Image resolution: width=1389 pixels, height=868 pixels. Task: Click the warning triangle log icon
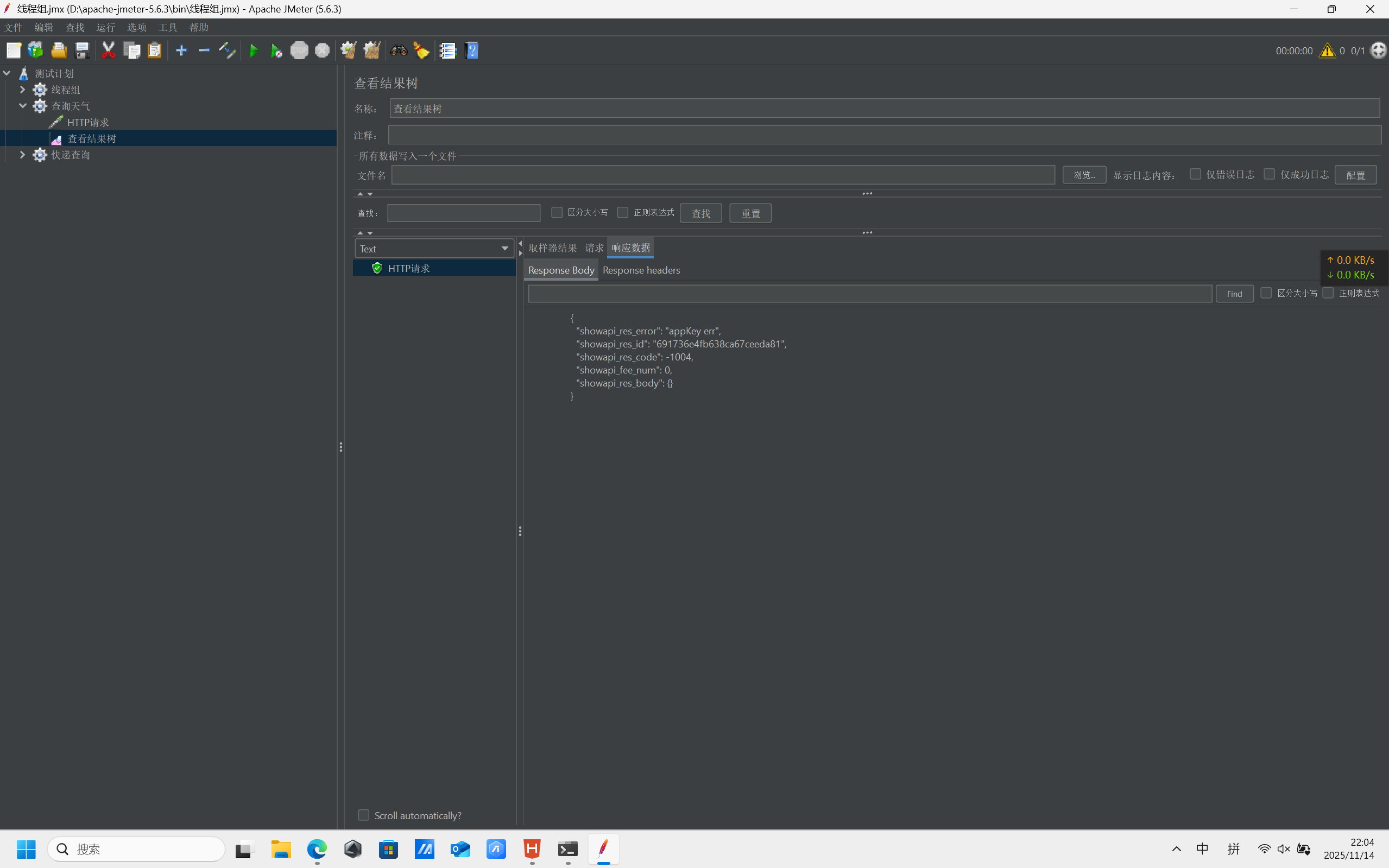(x=1327, y=50)
